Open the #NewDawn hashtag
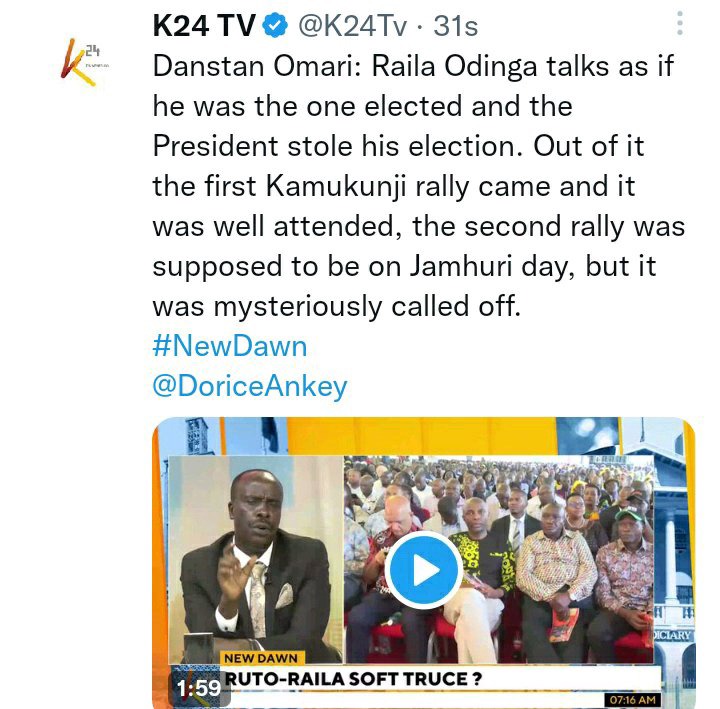 pos(230,346)
